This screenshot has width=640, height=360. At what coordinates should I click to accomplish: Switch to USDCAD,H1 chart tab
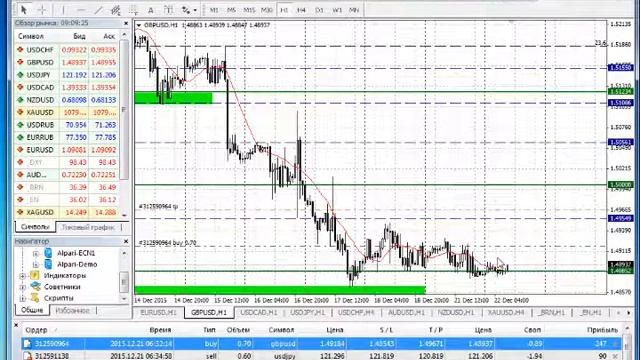click(259, 313)
